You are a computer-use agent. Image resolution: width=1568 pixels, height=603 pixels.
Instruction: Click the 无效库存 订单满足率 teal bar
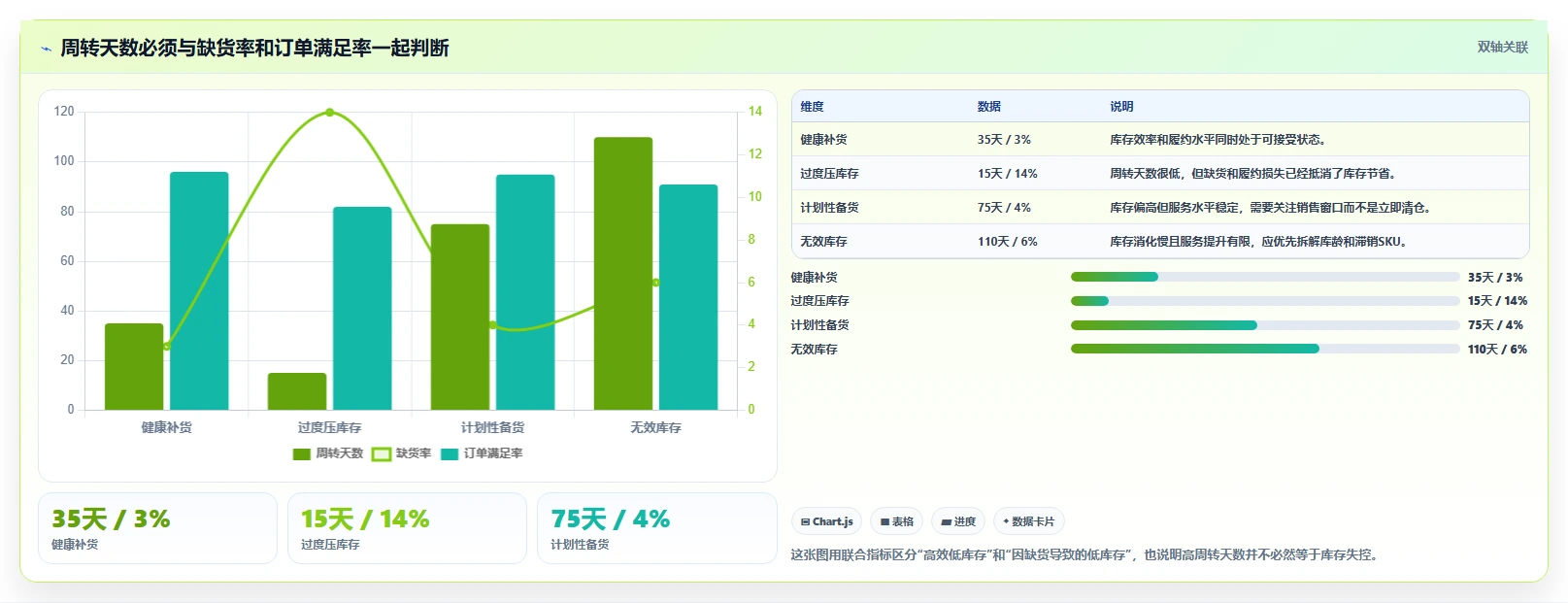coord(688,297)
